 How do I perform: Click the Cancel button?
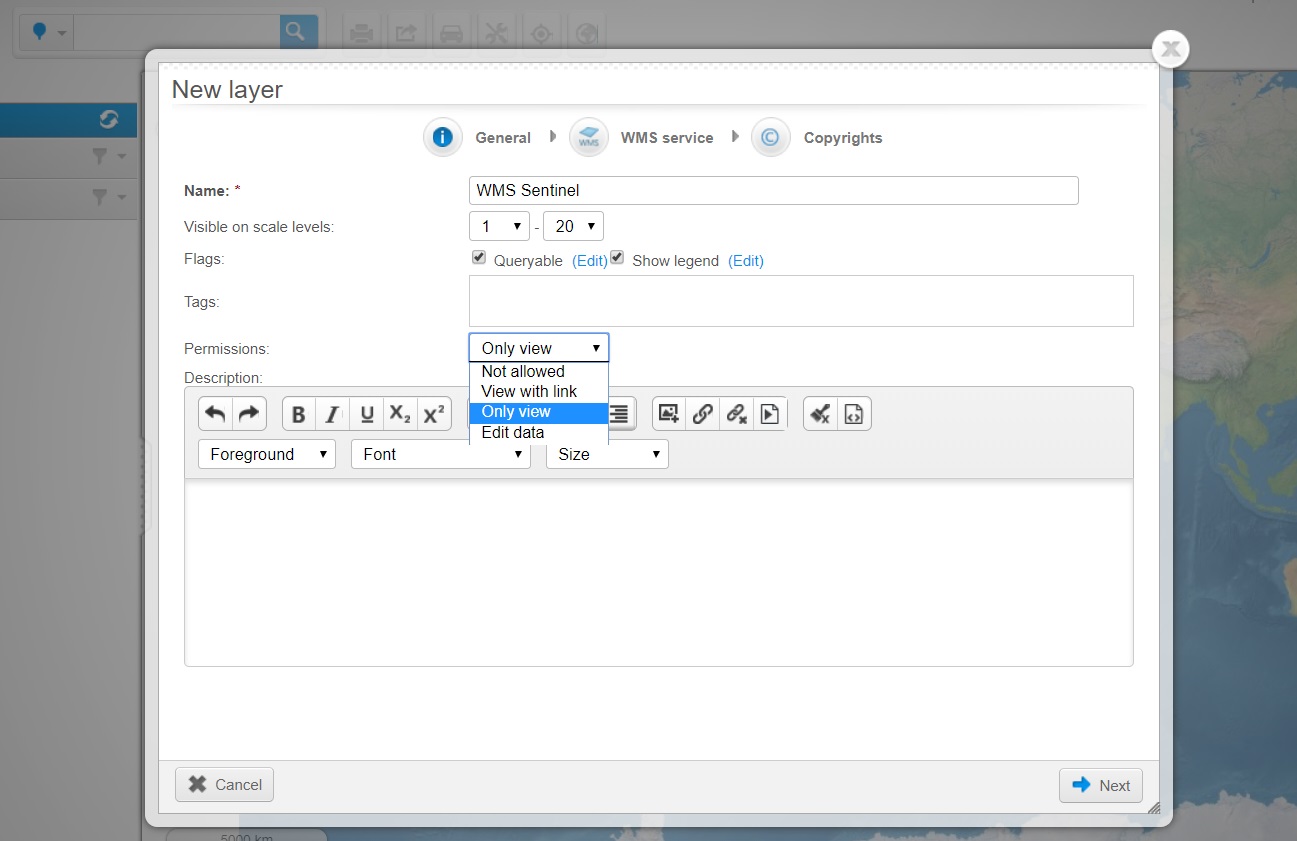[x=225, y=785]
